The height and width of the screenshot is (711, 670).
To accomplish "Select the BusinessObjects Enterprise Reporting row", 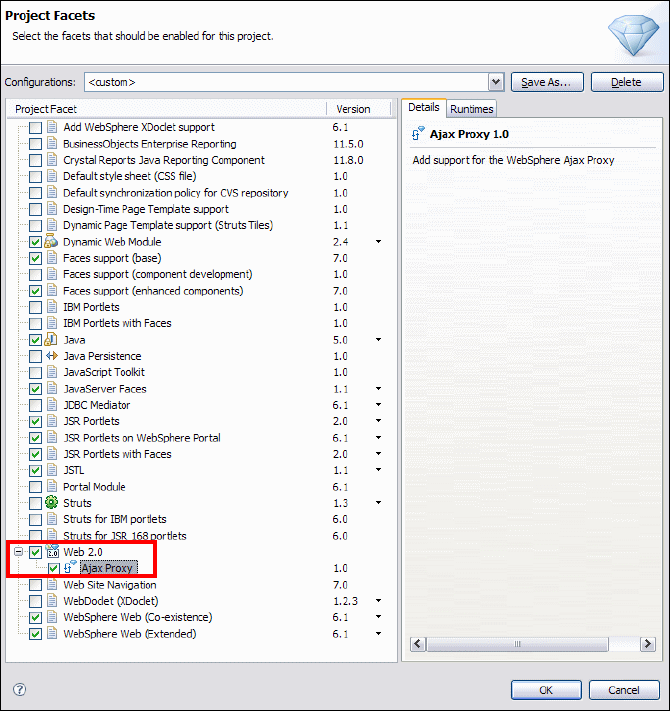I will click(150, 144).
